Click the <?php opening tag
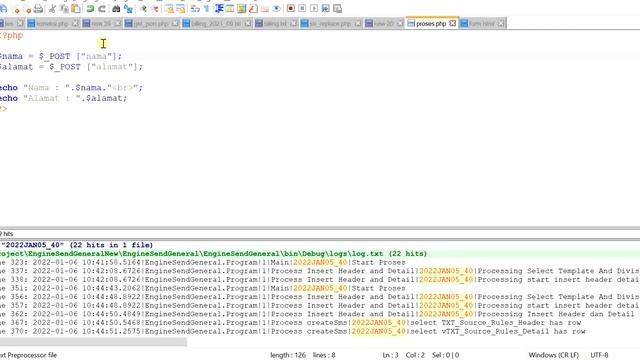Screen dimensions: 640x360 pyautogui.click(x=11, y=36)
